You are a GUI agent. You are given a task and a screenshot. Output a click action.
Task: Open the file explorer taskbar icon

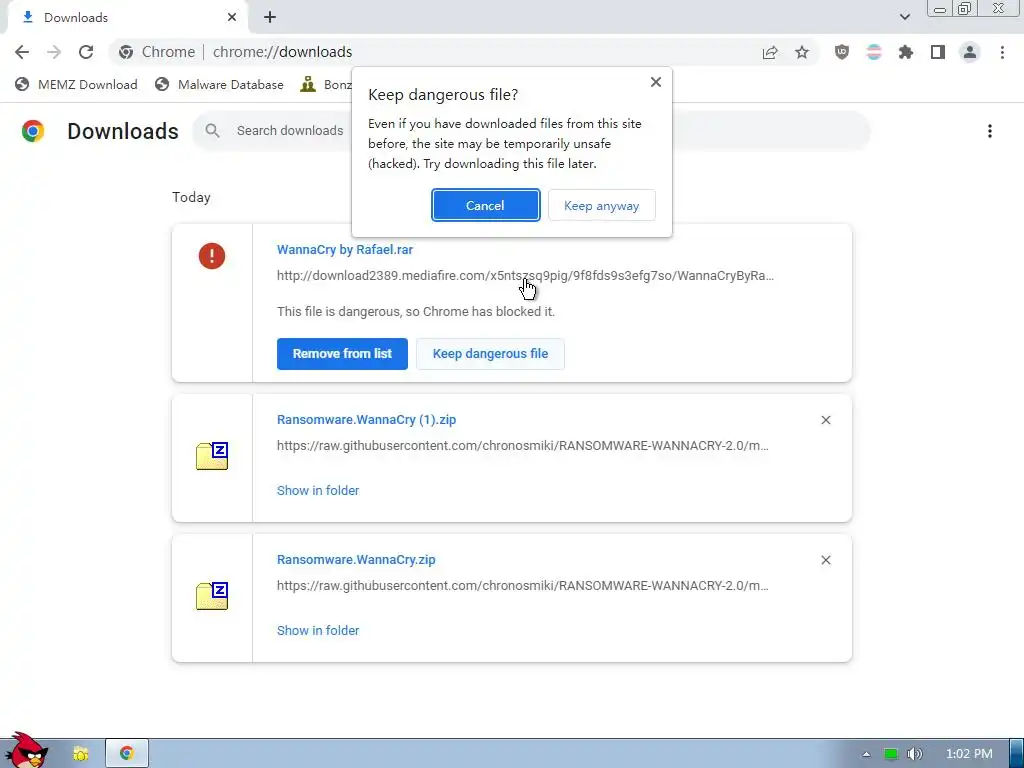click(x=81, y=754)
